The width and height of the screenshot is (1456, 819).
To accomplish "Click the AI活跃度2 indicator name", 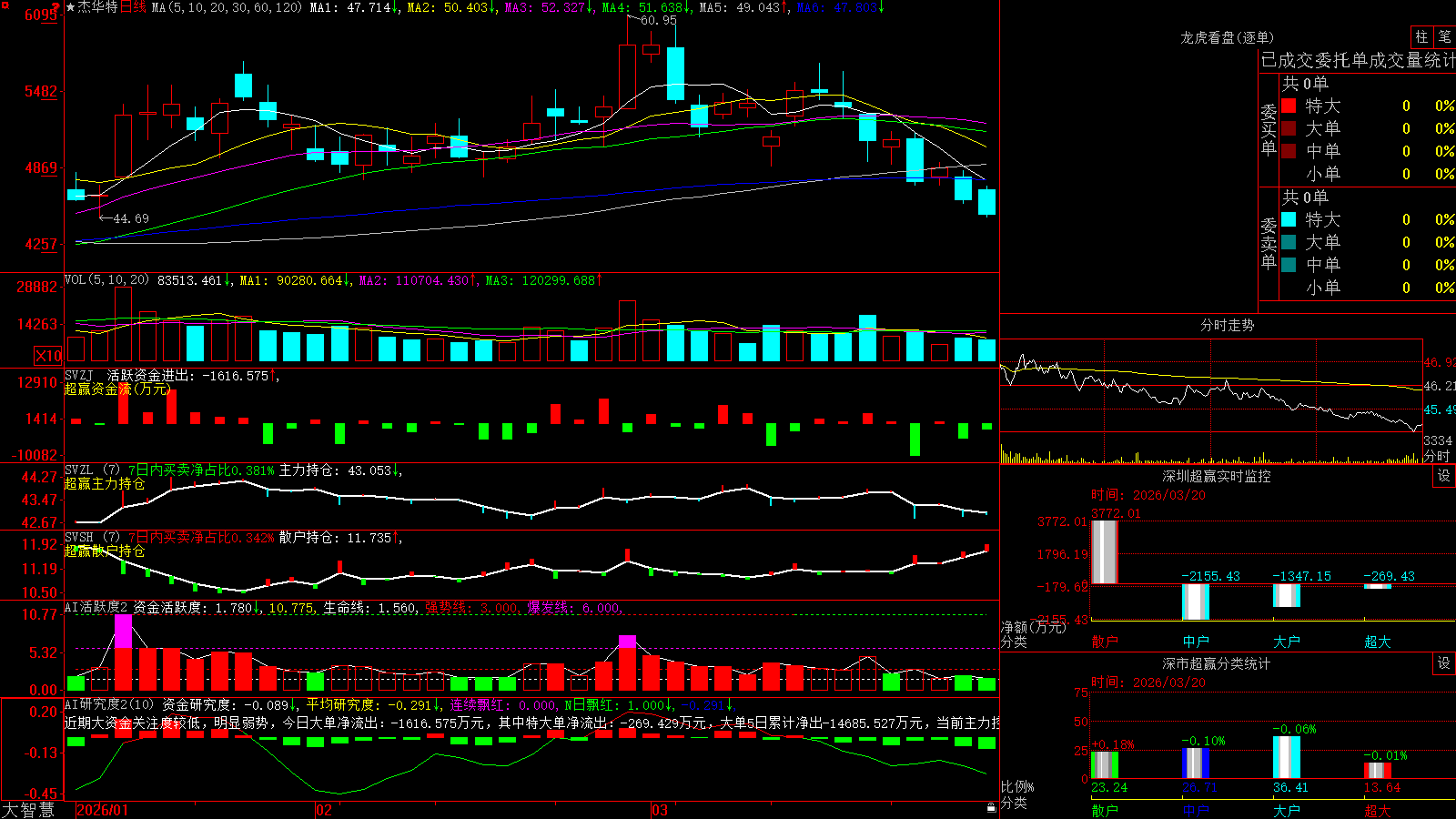I will (x=96, y=608).
